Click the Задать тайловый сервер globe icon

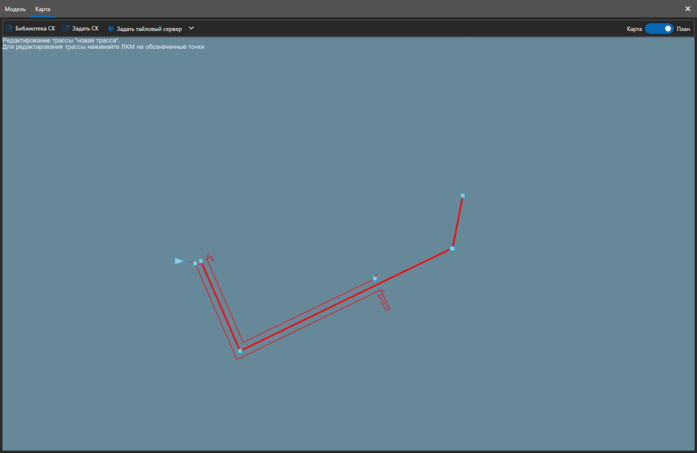click(x=111, y=29)
